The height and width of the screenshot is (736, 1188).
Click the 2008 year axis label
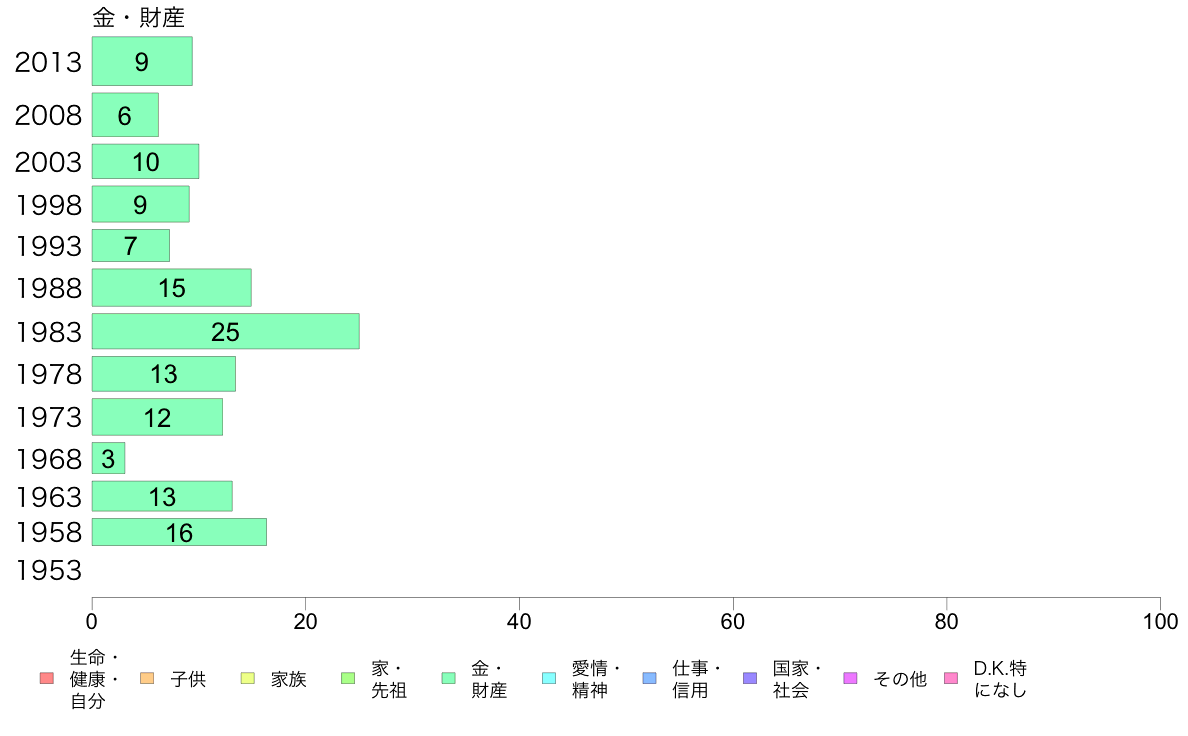[48, 115]
